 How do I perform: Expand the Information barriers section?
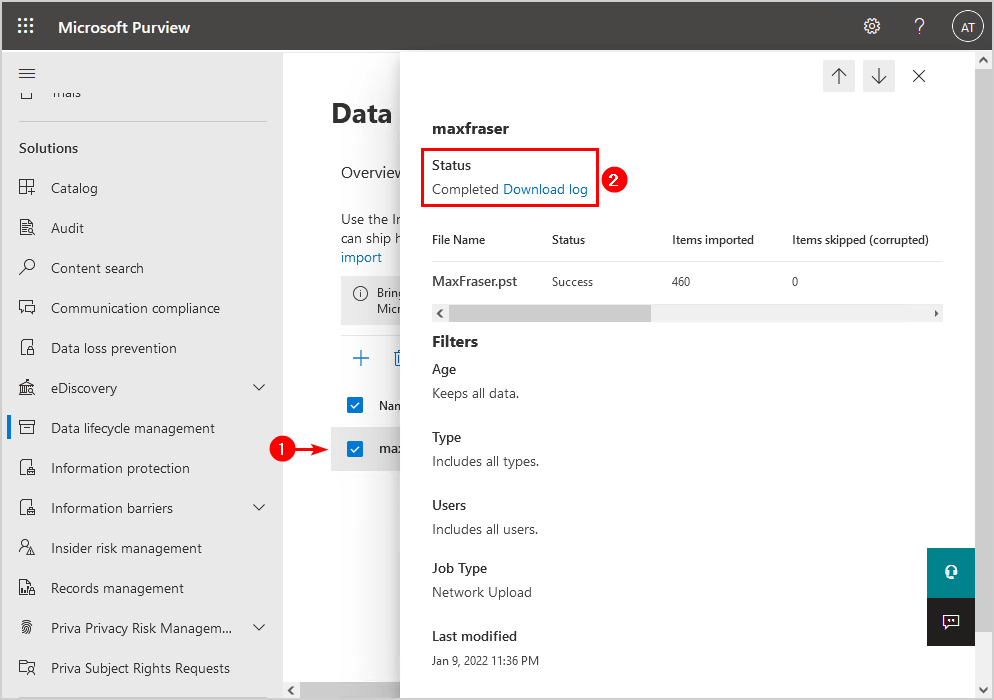coord(259,507)
